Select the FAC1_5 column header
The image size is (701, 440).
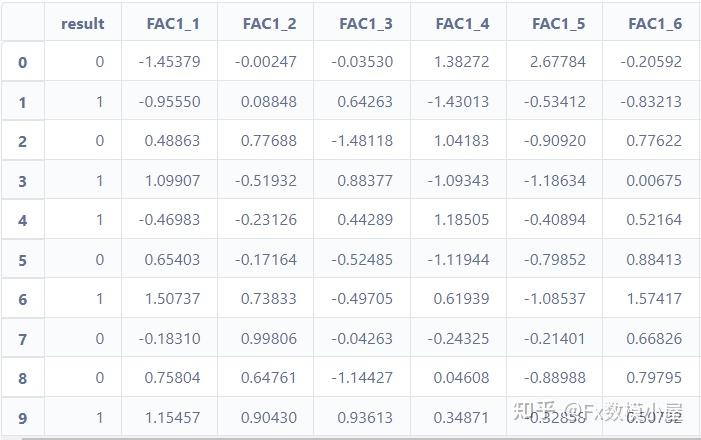(x=558, y=23)
